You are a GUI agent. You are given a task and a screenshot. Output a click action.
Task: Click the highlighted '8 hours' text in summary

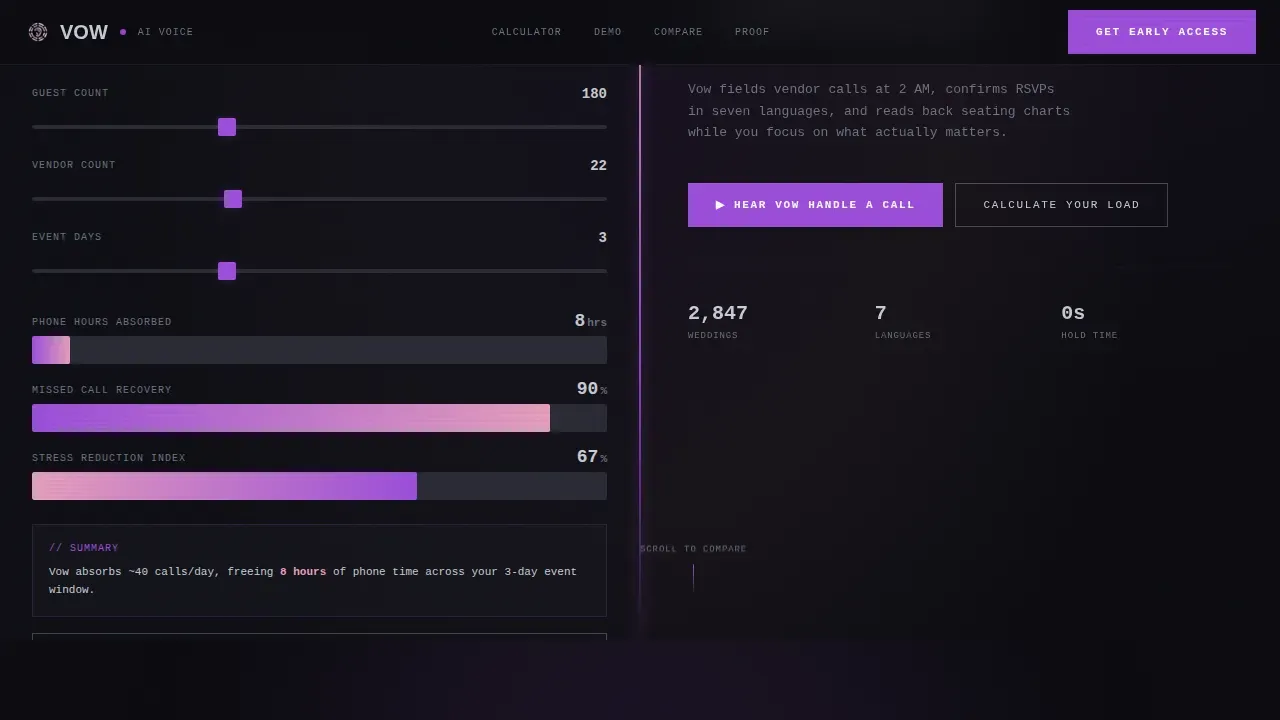(x=303, y=572)
